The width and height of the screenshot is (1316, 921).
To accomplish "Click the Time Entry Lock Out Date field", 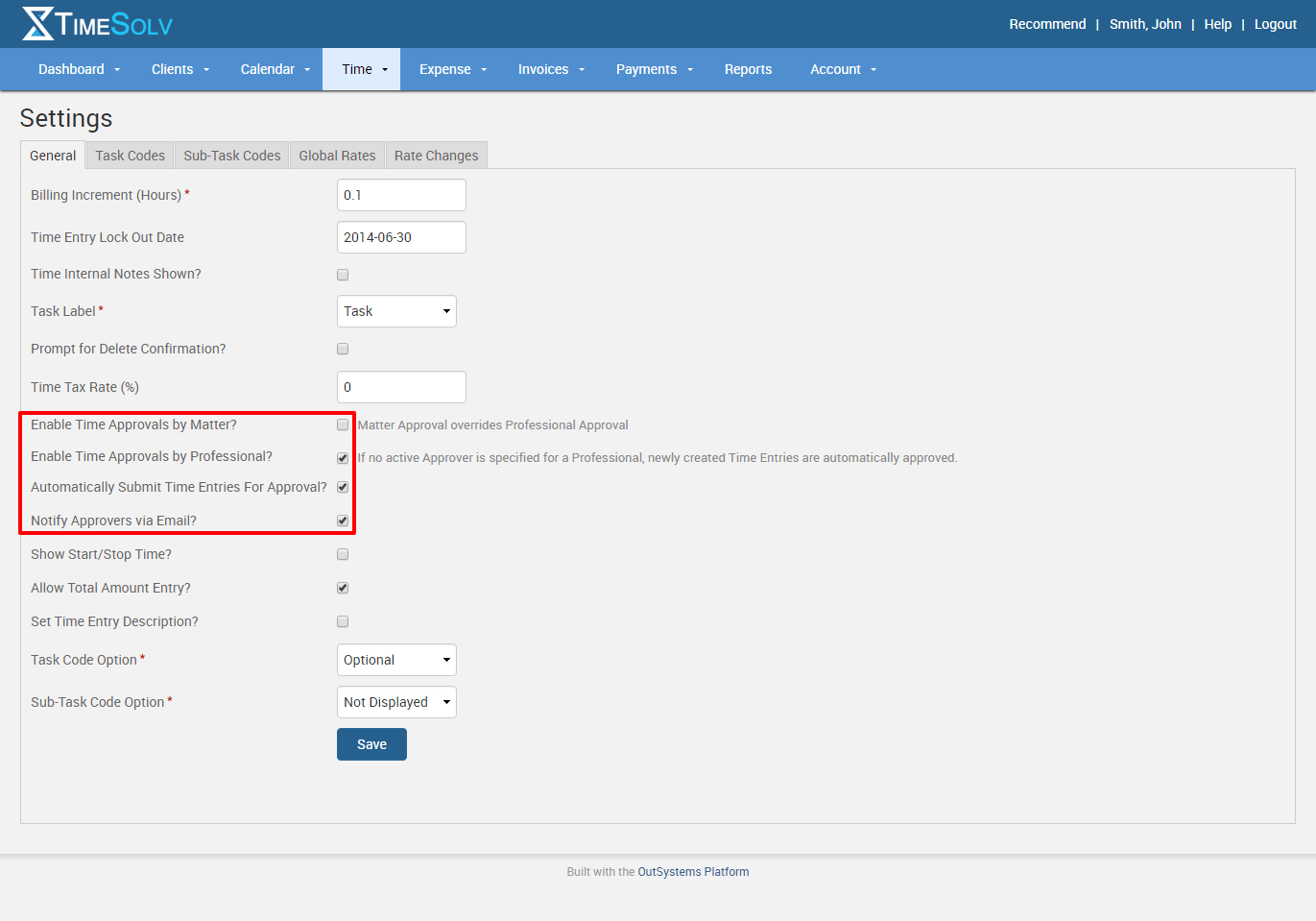I will 401,237.
